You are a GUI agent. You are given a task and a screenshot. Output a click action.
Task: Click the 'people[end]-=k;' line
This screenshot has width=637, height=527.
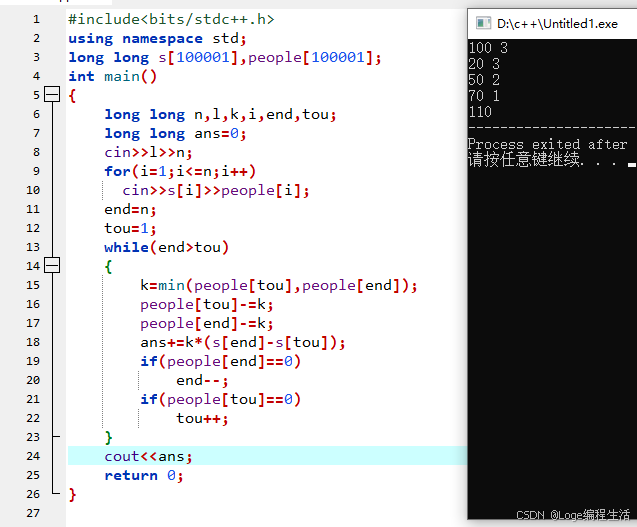(207, 323)
